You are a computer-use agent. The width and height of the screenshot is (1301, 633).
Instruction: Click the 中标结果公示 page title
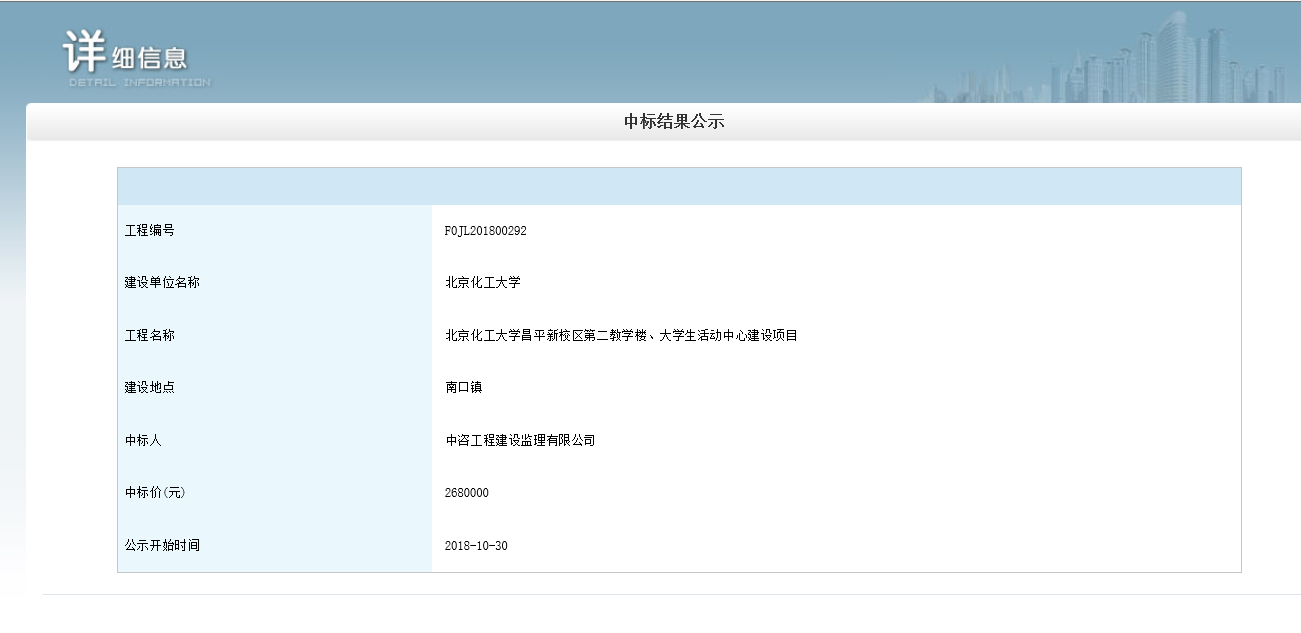click(674, 122)
